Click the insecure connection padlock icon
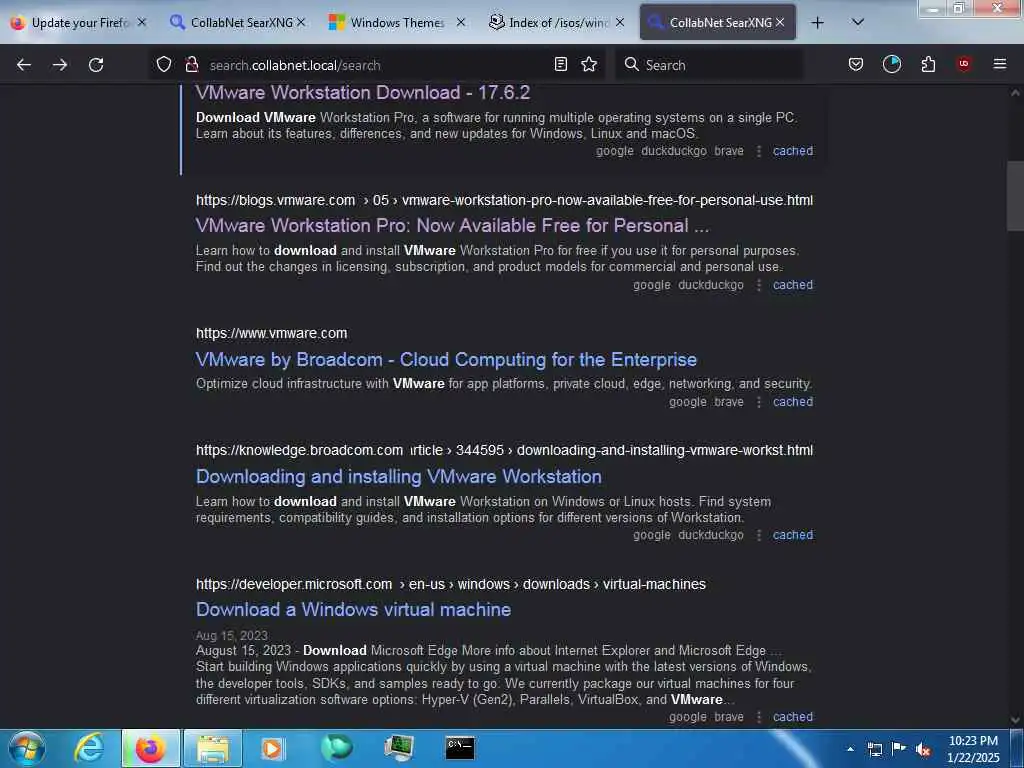Image resolution: width=1024 pixels, height=768 pixels. pos(191,65)
